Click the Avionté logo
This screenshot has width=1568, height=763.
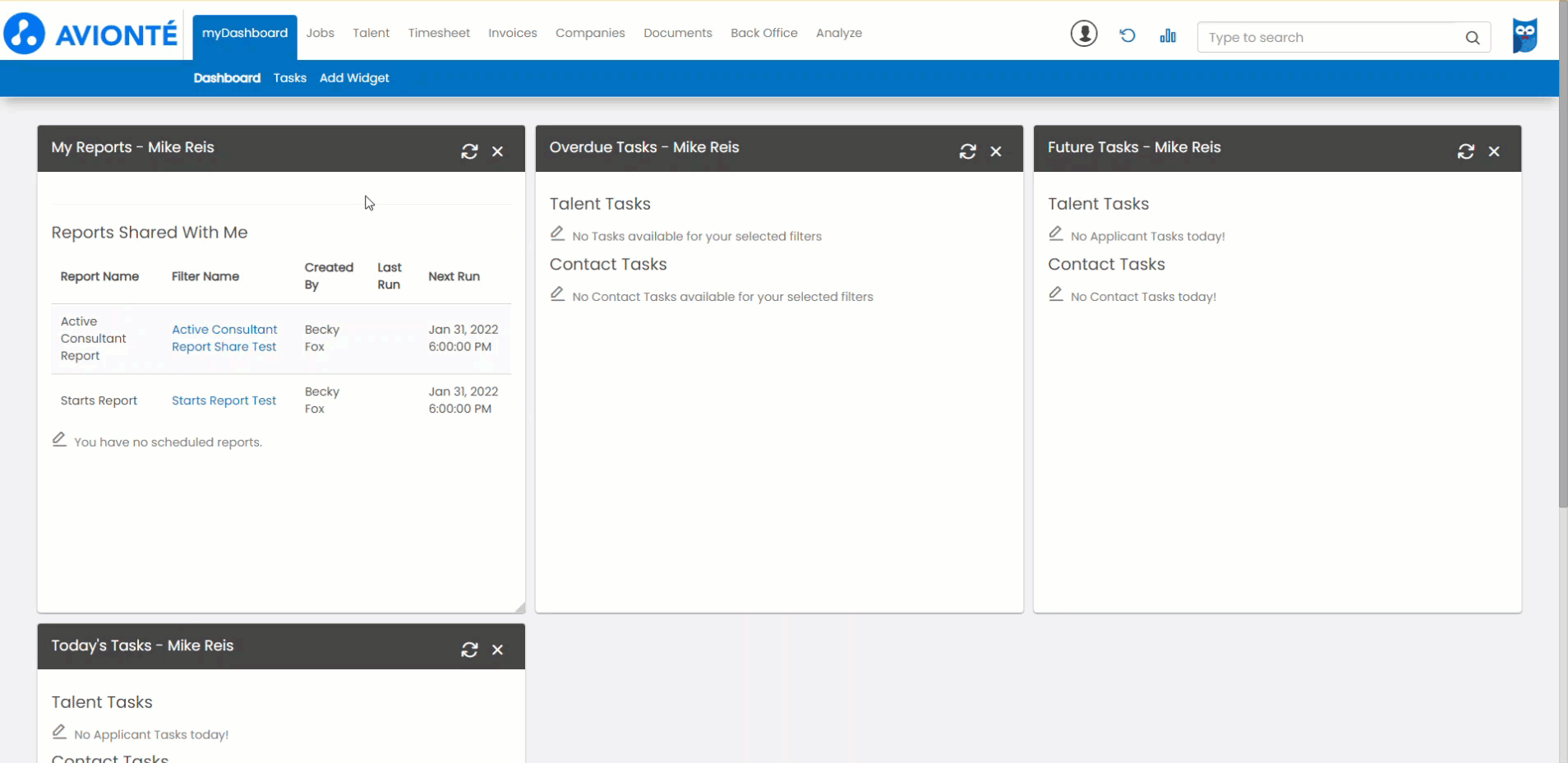coord(90,34)
